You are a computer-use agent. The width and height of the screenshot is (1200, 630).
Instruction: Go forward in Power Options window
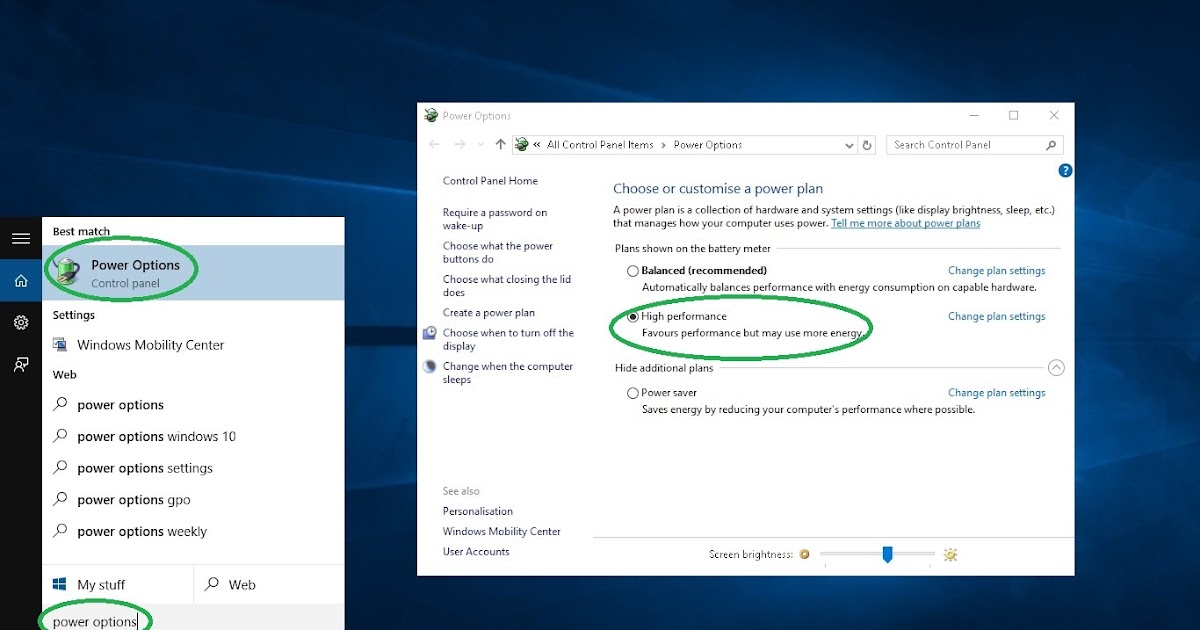(459, 145)
